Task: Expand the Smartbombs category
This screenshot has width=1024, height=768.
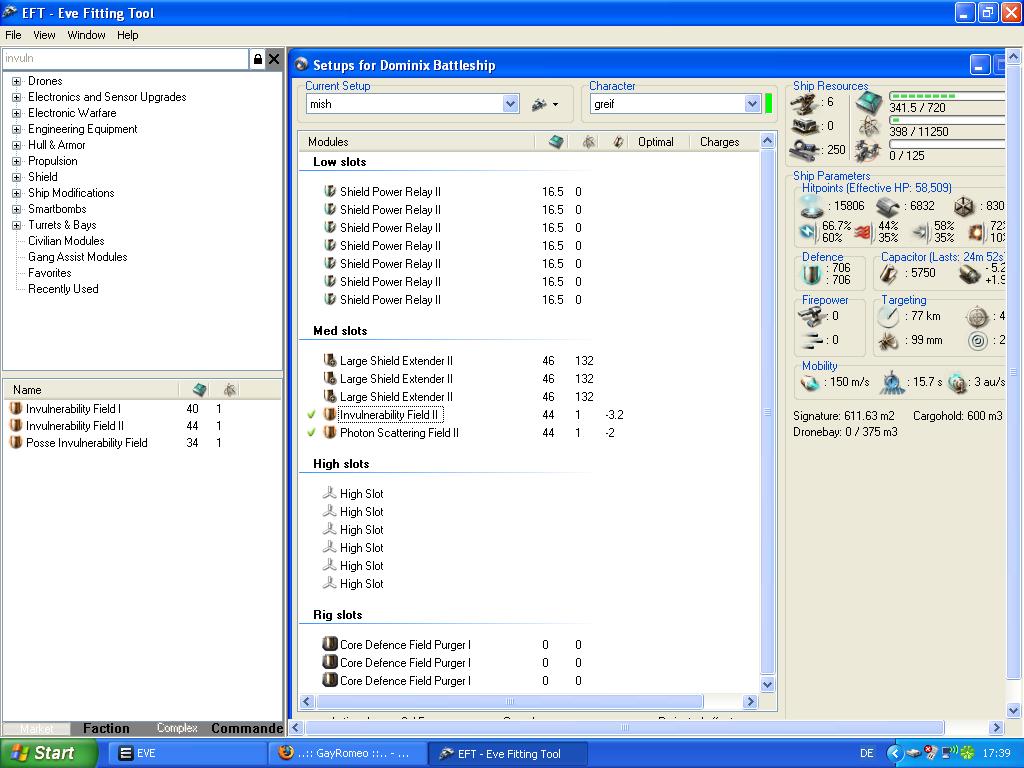Action: click(x=17, y=210)
